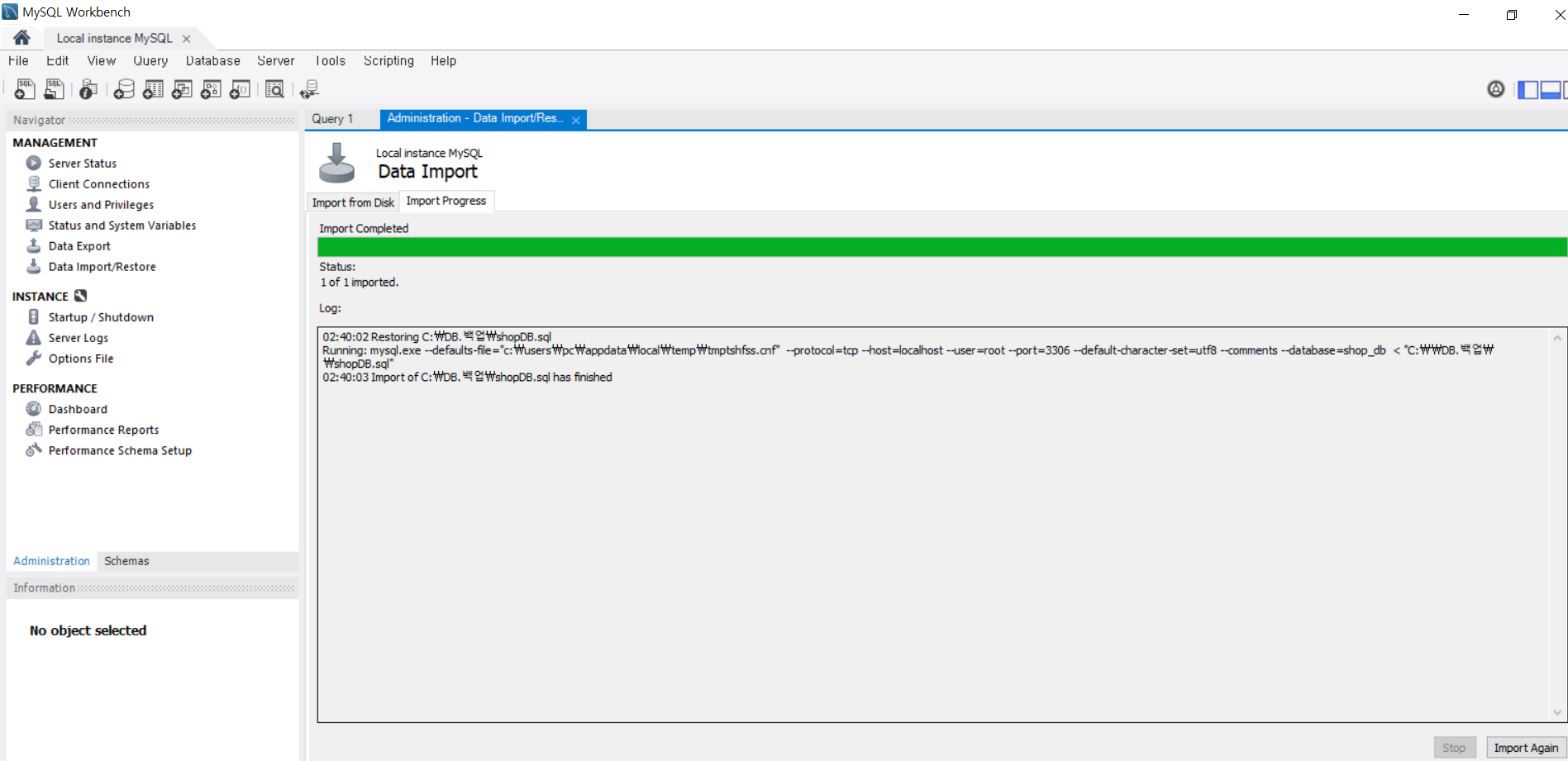Click the Options File wrench icon
The height and width of the screenshot is (761, 1568).
34,358
